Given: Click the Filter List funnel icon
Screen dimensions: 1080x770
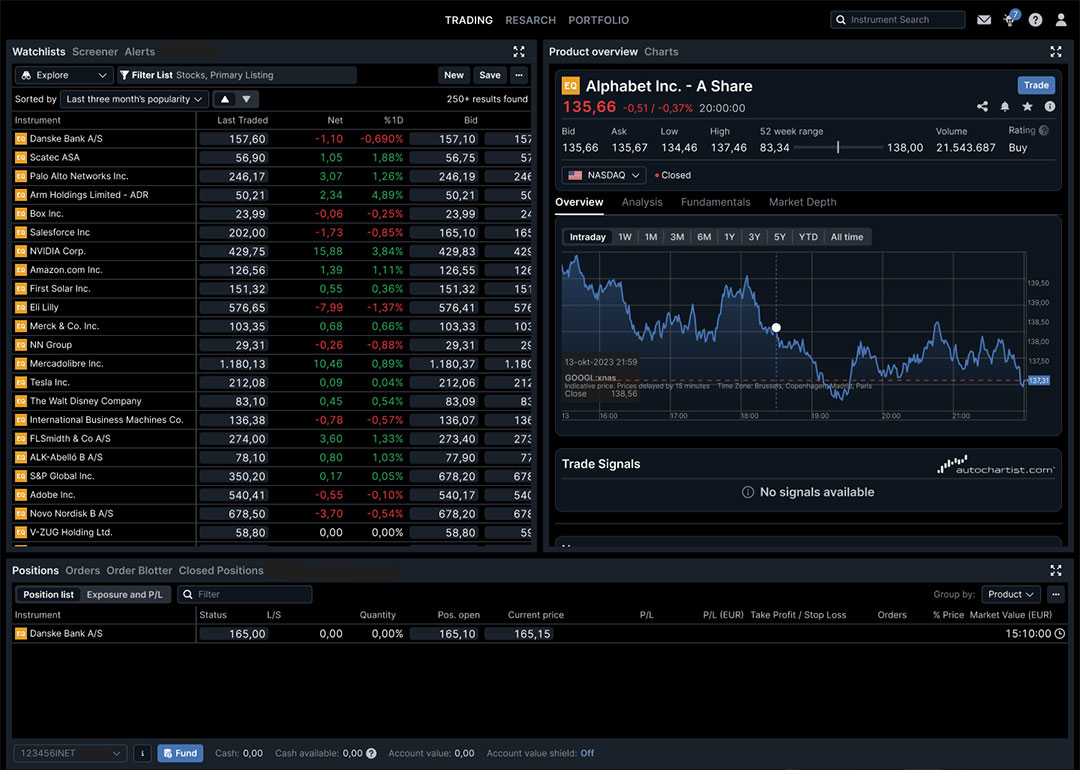Looking at the screenshot, I should (125, 75).
